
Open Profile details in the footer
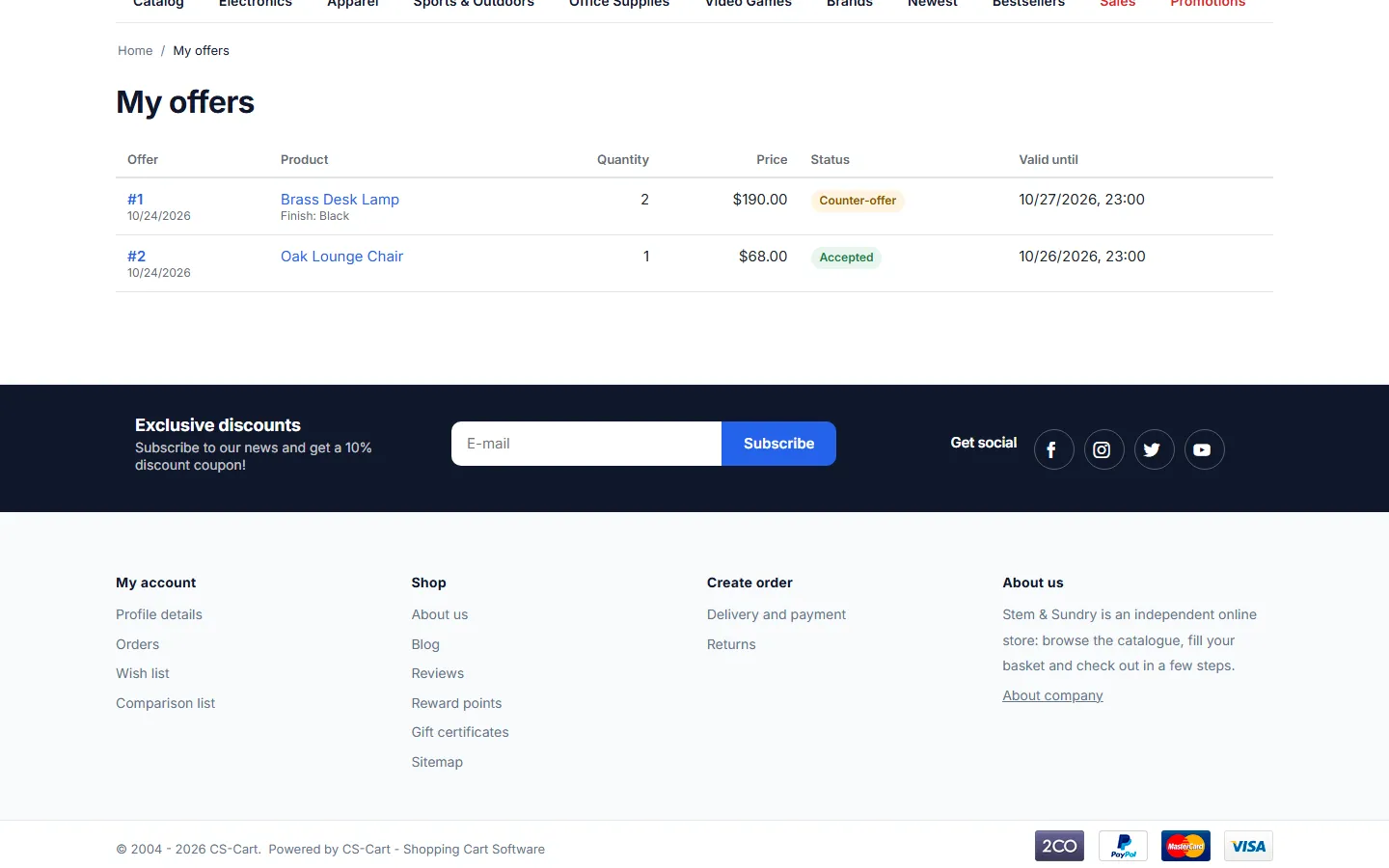coord(159,614)
